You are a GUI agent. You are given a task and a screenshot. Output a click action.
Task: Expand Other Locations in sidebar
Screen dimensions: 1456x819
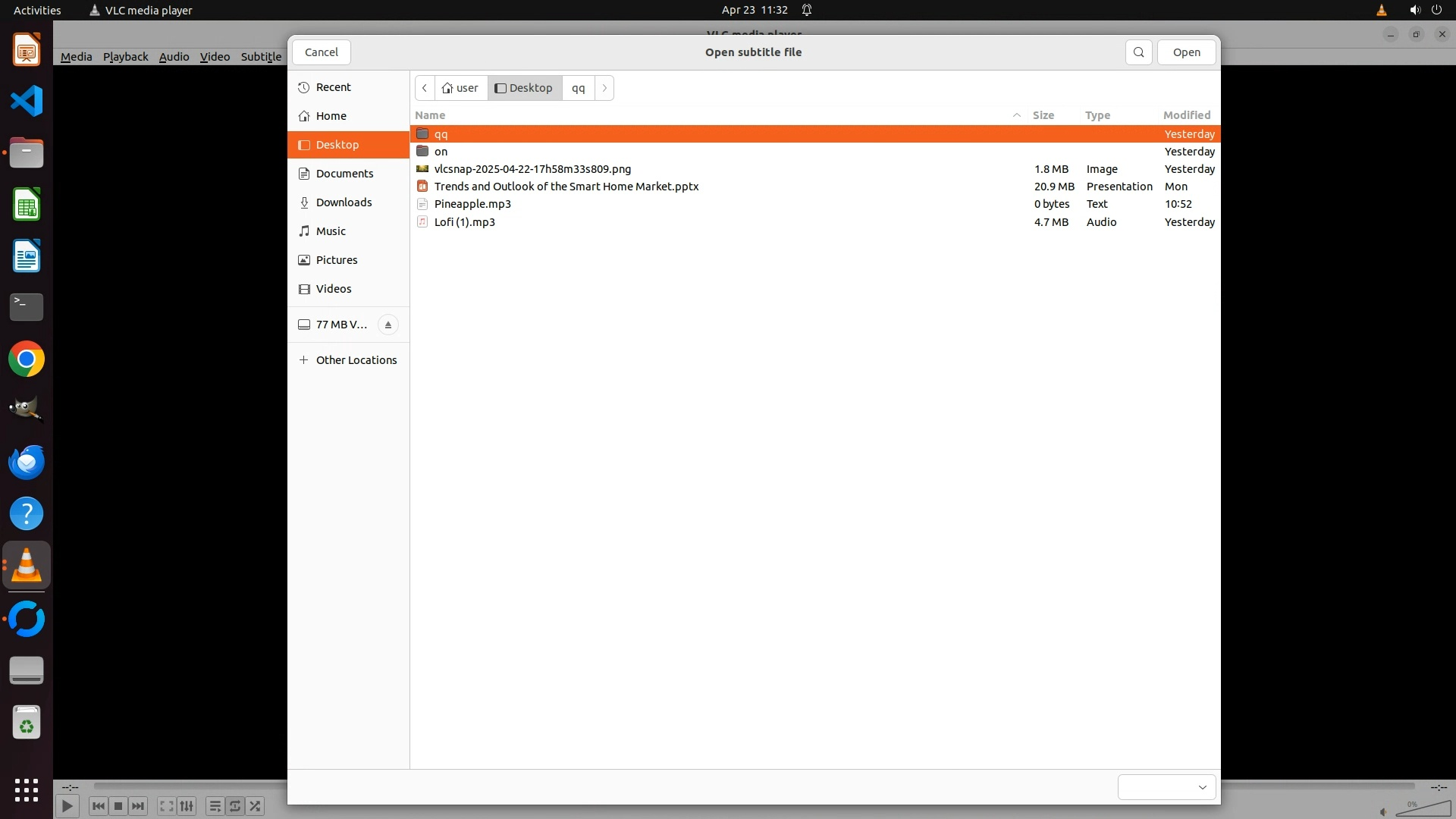[356, 360]
